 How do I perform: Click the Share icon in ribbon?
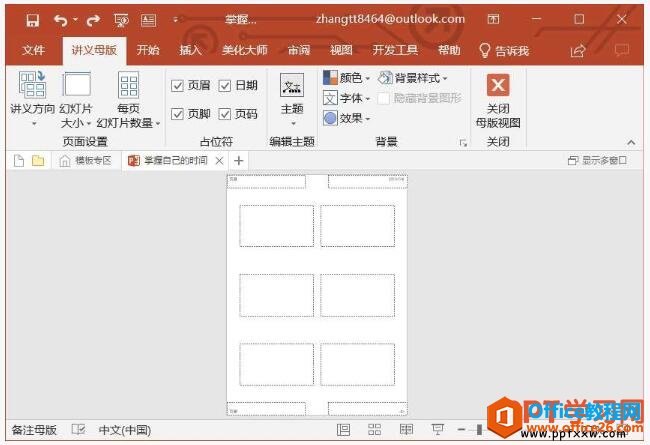point(578,51)
